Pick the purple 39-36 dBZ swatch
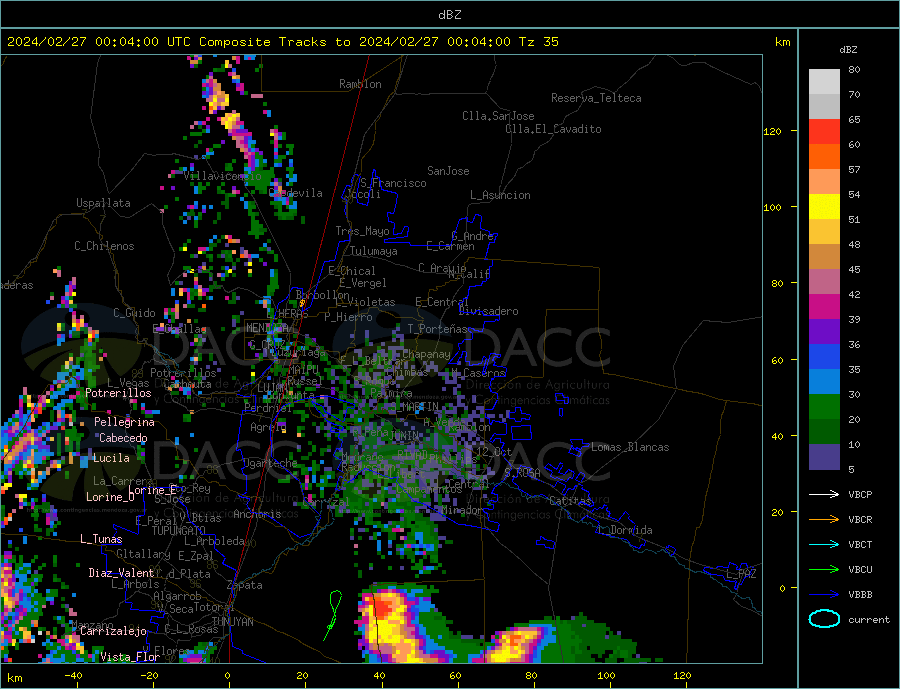 point(824,332)
